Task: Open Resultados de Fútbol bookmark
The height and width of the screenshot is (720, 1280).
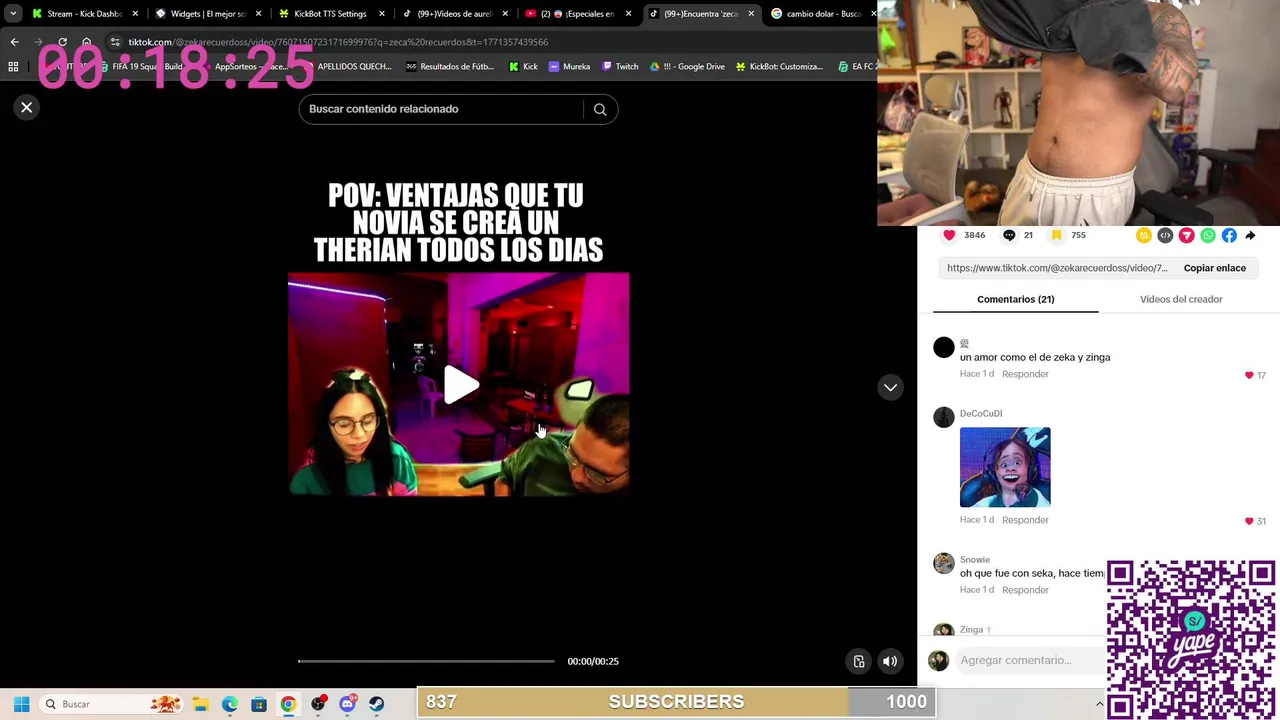Action: coord(449,66)
